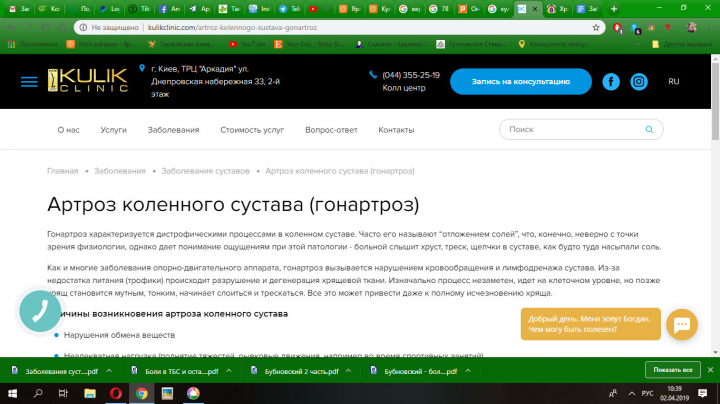Open the 'Заболевания' menu item
720x404 pixels.
point(174,130)
